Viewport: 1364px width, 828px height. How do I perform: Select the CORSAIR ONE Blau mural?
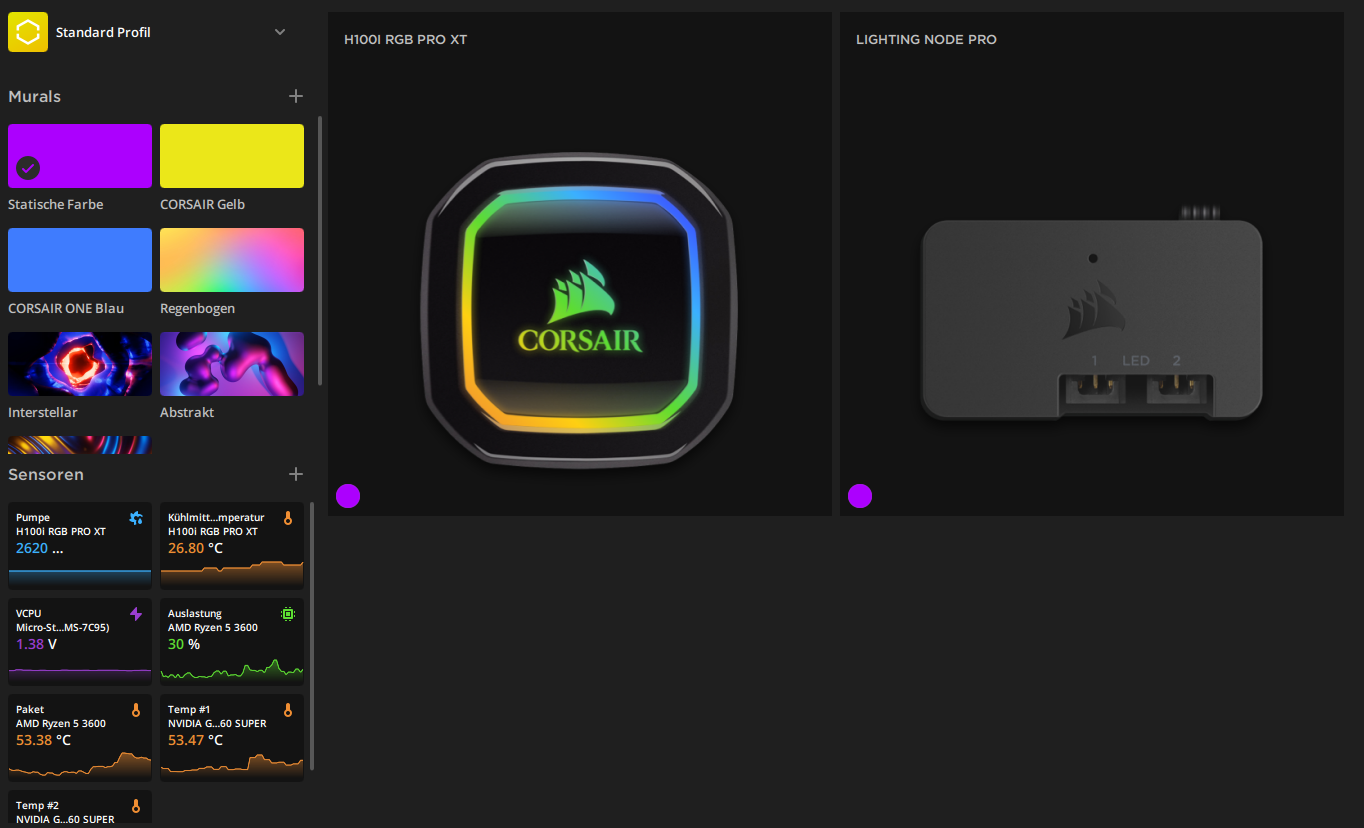pyautogui.click(x=80, y=260)
